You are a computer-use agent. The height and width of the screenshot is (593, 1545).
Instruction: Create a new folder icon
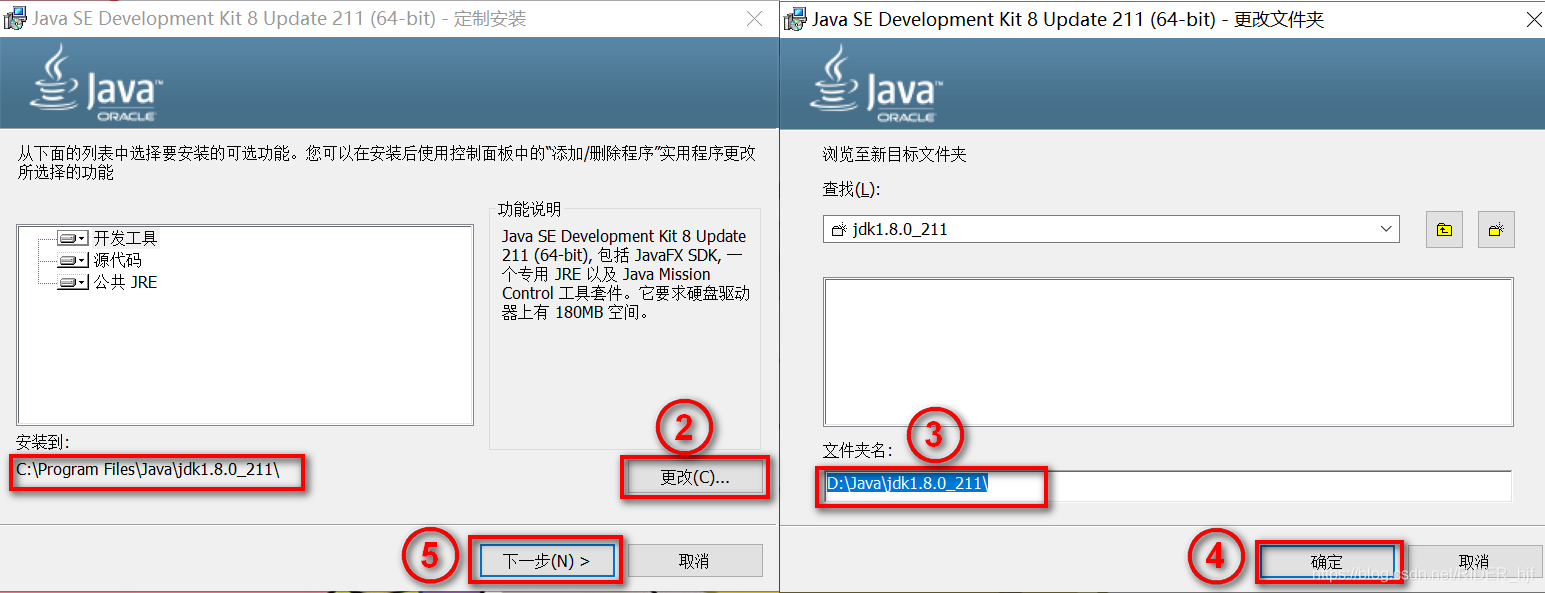pos(1497,230)
